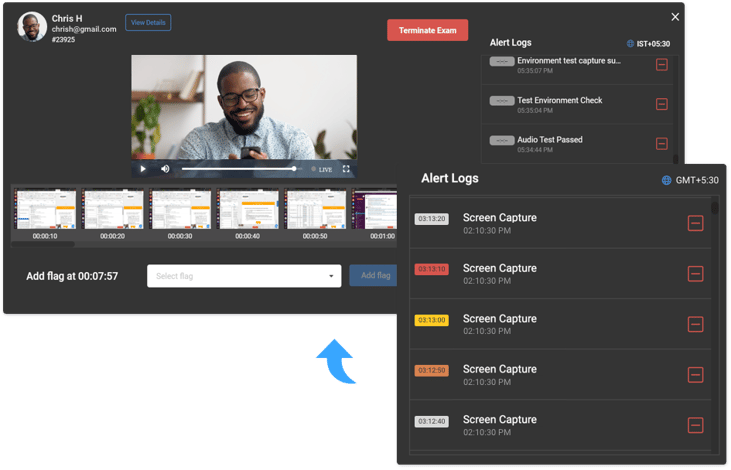Viewport: 731px width, 470px height.
Task: Click the Environment test capture alert text
Action: (569, 61)
